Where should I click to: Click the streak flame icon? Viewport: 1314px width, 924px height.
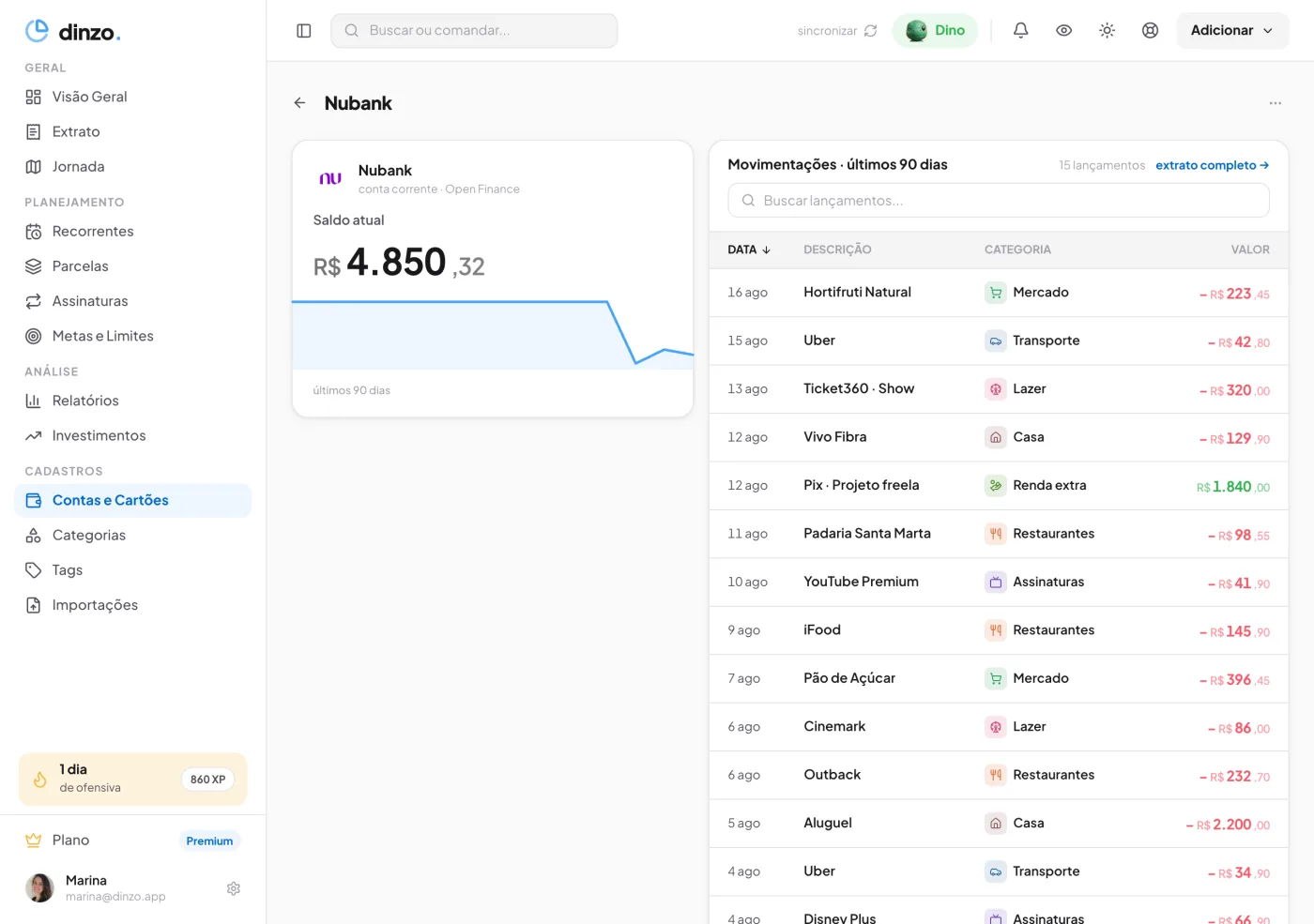pos(40,780)
